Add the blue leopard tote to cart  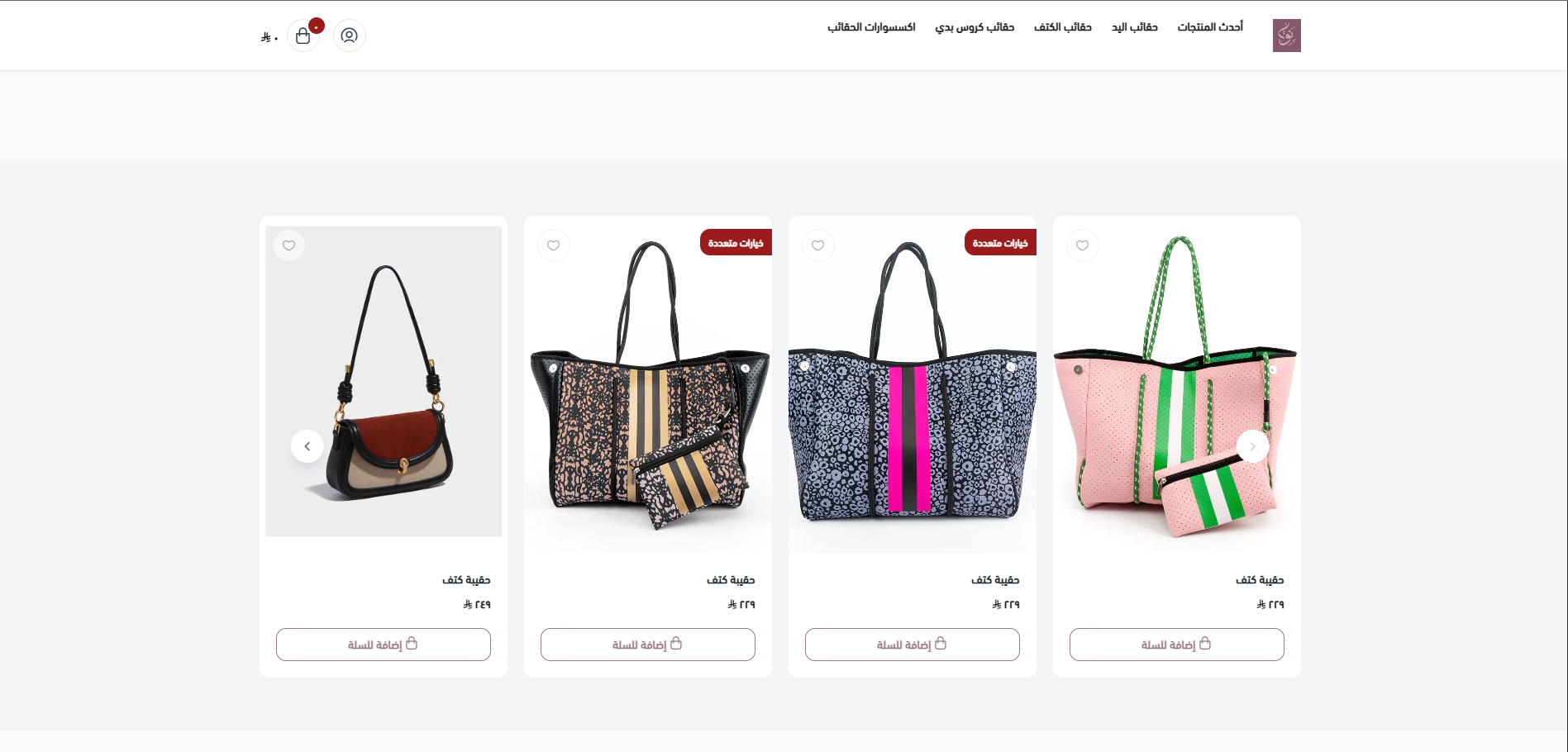point(913,645)
